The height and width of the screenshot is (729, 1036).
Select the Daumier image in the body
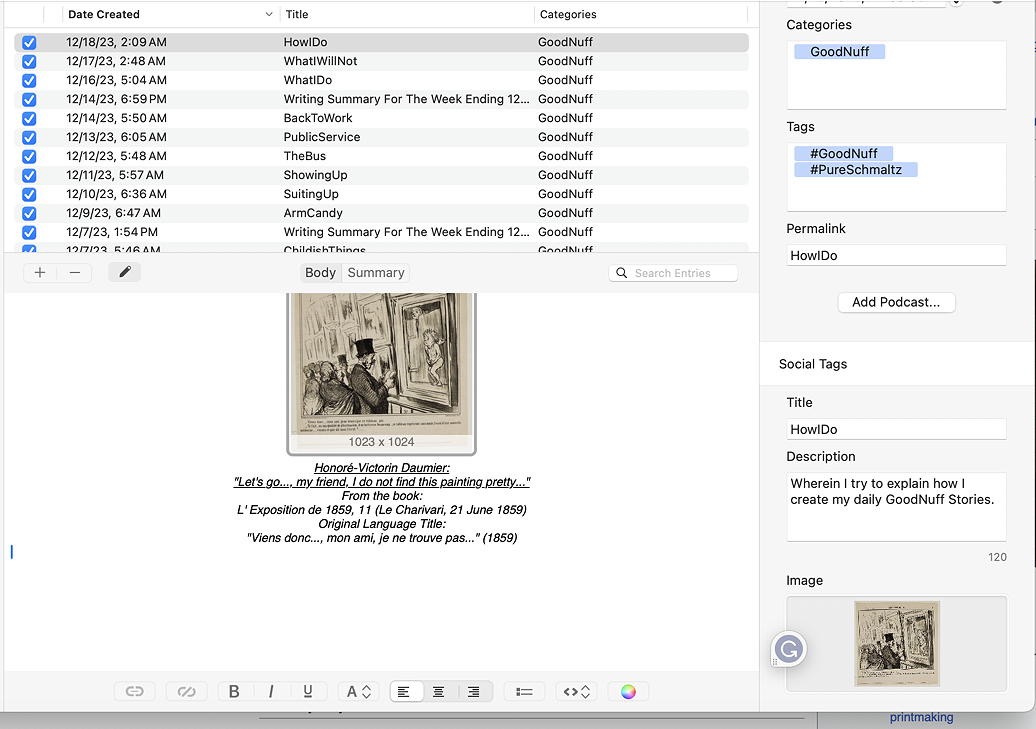coord(381,373)
